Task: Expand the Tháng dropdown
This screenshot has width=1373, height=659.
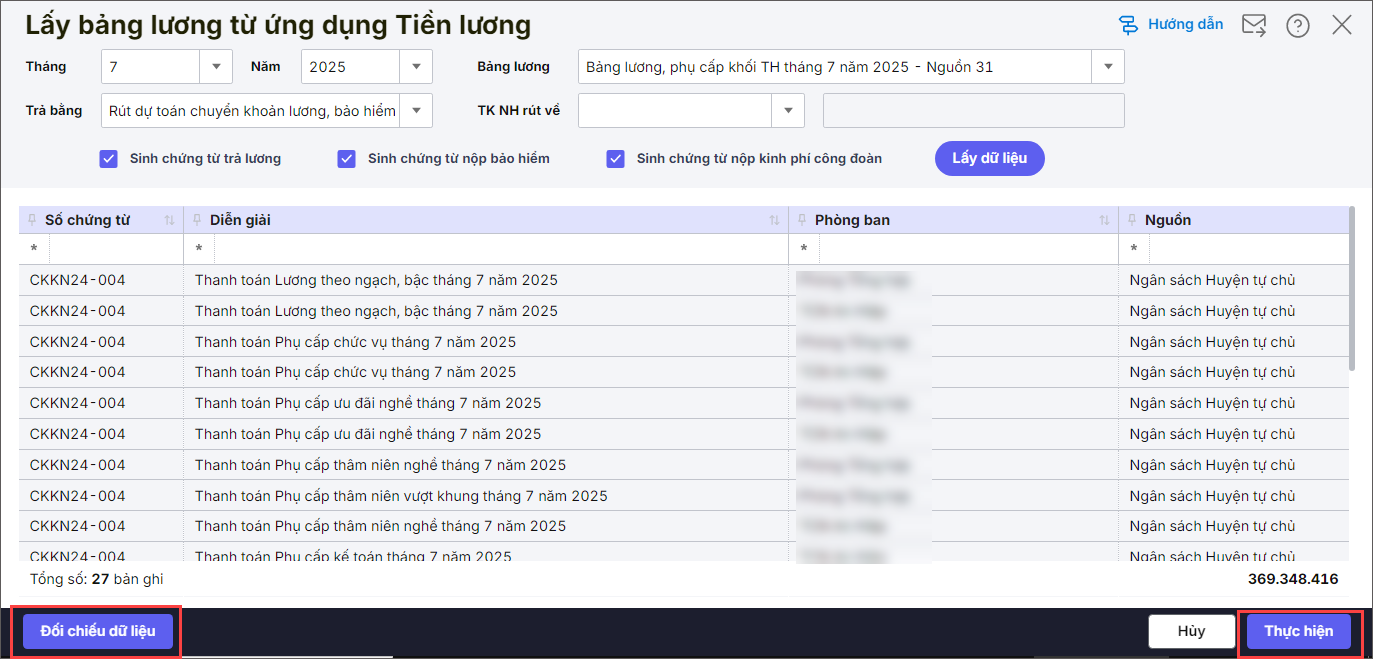Action: click(x=216, y=67)
